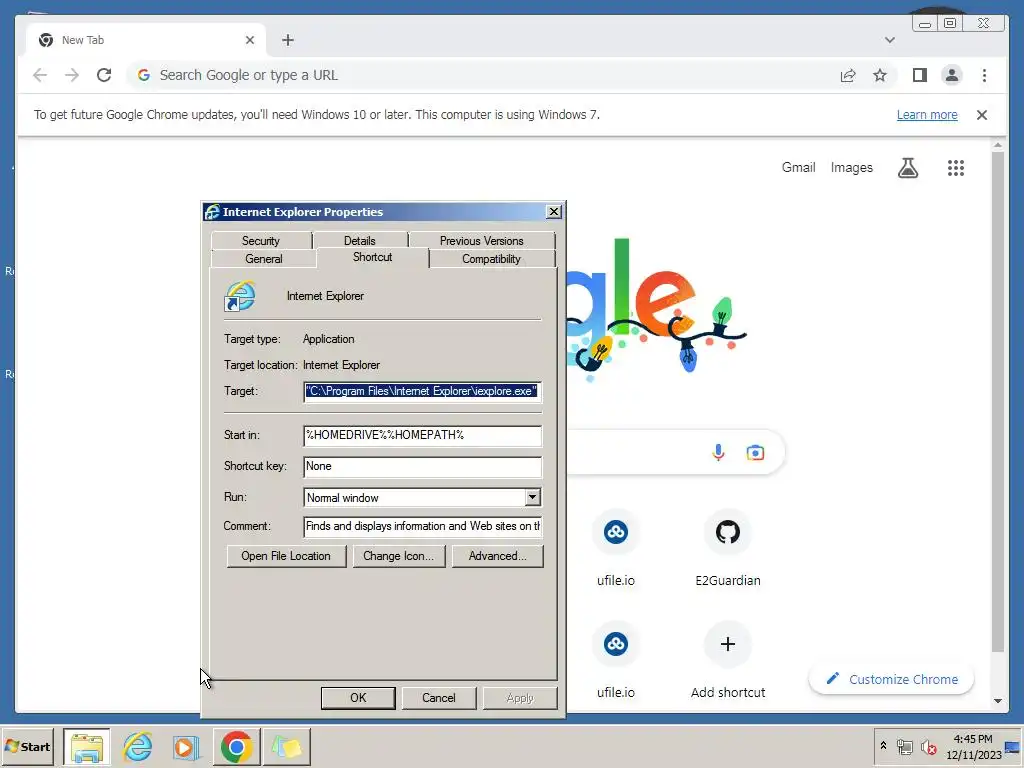This screenshot has width=1024, height=768.
Task: Confirm the Properties dialog with OK
Action: (358, 697)
